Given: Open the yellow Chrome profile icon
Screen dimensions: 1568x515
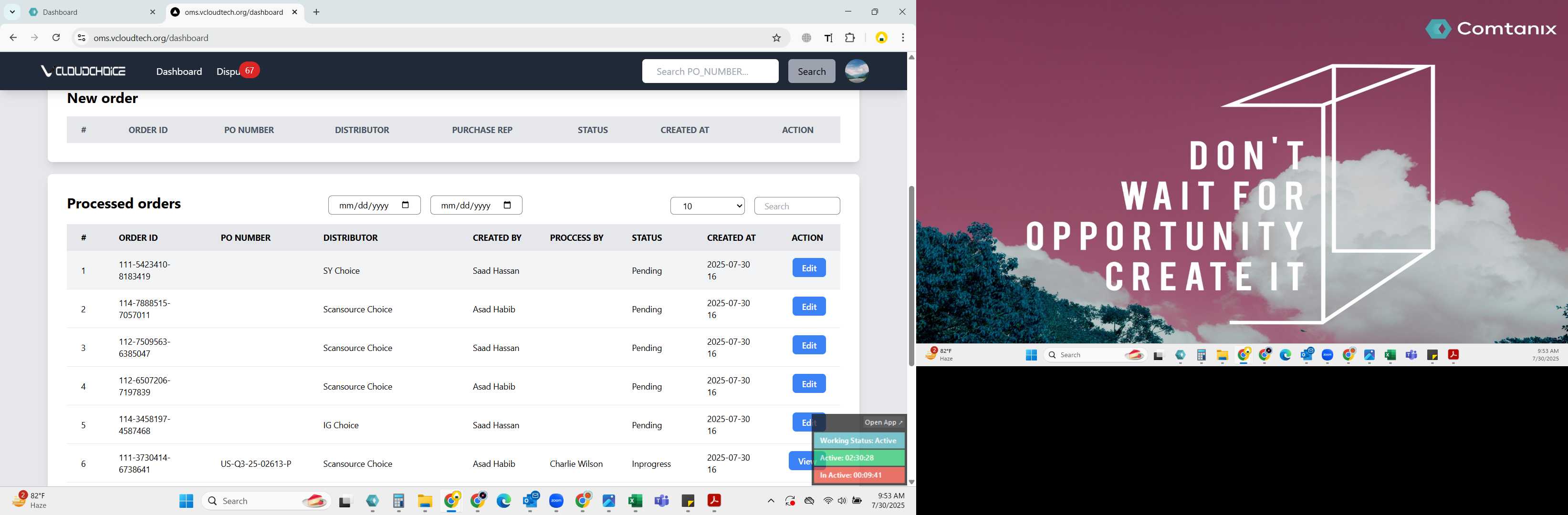Looking at the screenshot, I should 881,38.
